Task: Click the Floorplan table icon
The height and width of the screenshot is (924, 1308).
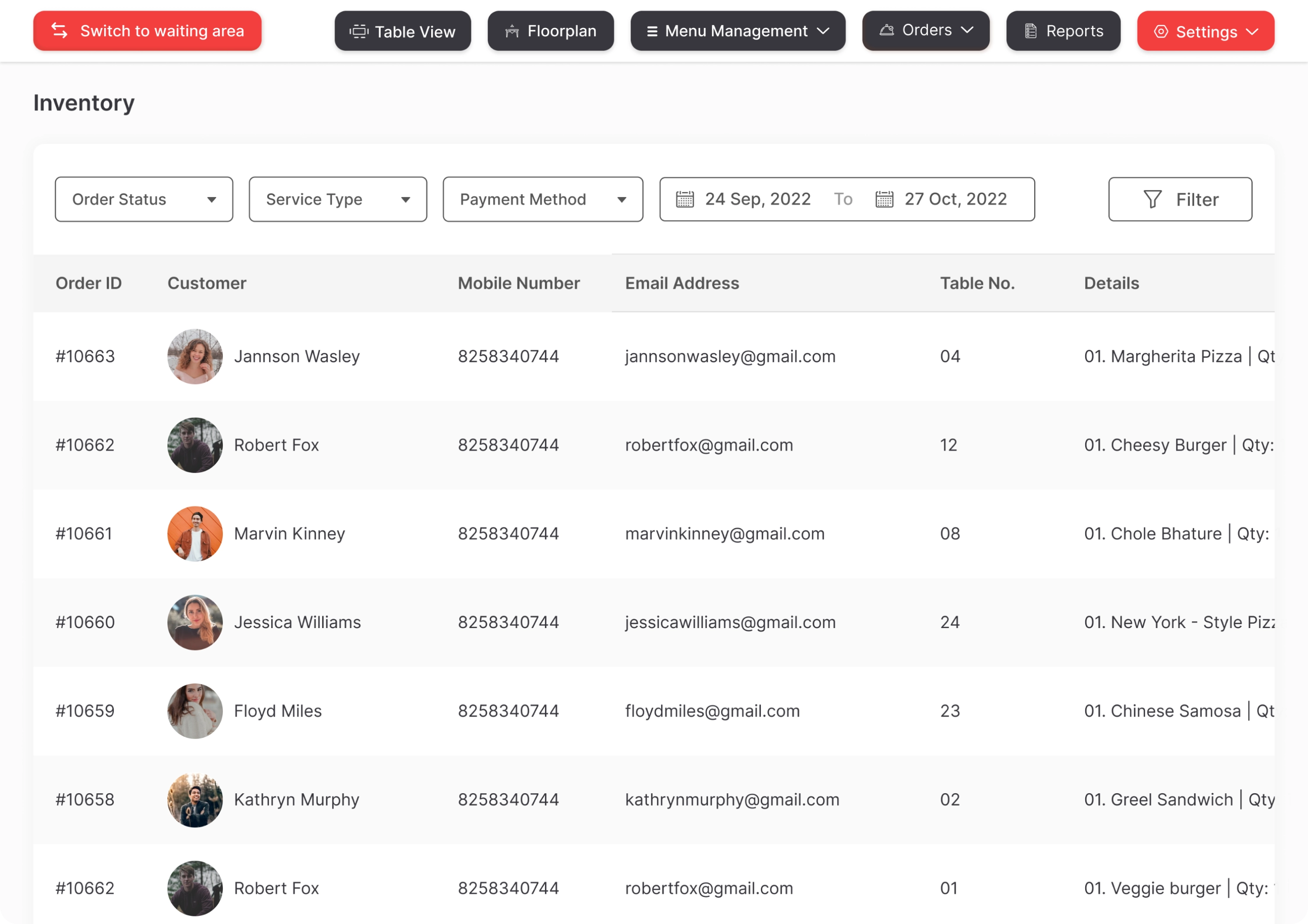Action: pos(511,31)
